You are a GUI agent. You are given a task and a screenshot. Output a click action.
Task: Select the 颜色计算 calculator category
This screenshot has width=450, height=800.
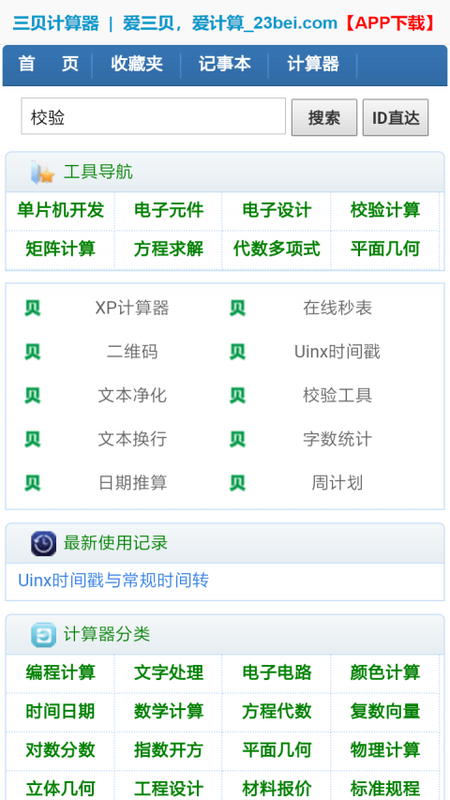[x=385, y=672]
